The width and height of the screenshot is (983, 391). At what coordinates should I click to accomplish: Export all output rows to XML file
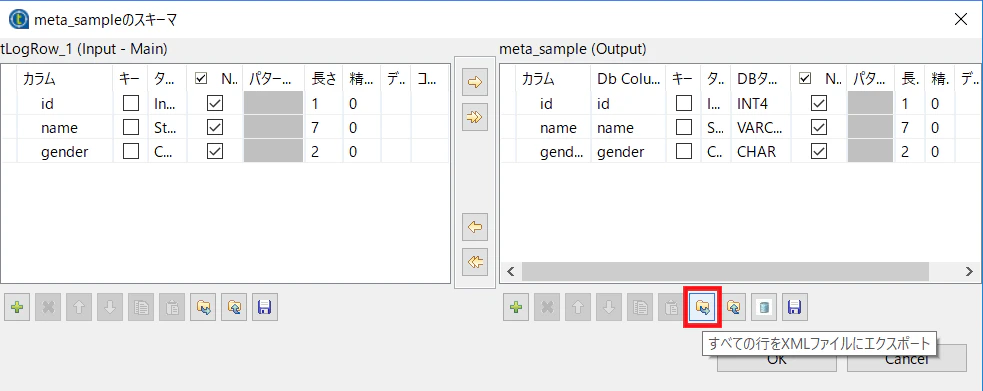[x=702, y=308]
